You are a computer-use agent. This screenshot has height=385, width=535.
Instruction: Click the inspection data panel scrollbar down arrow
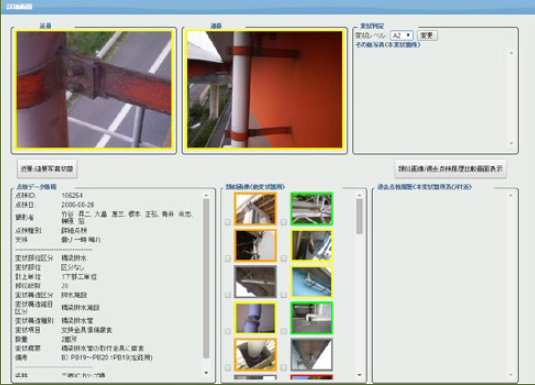(206, 373)
